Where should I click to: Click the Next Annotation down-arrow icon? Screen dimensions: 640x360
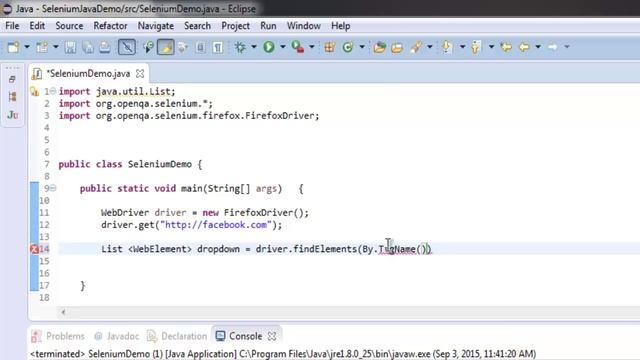(x=447, y=47)
